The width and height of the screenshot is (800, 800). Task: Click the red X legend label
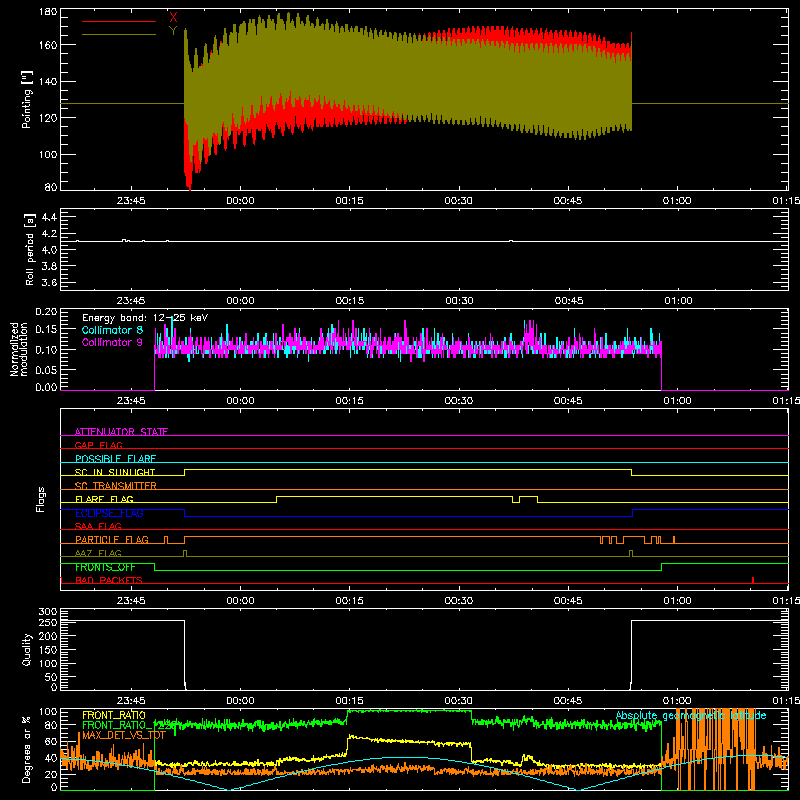(173, 18)
